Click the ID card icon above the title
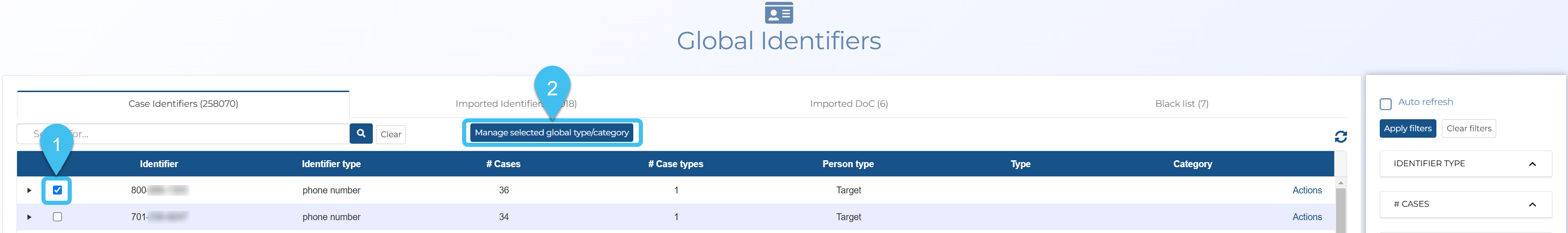 pos(779,13)
